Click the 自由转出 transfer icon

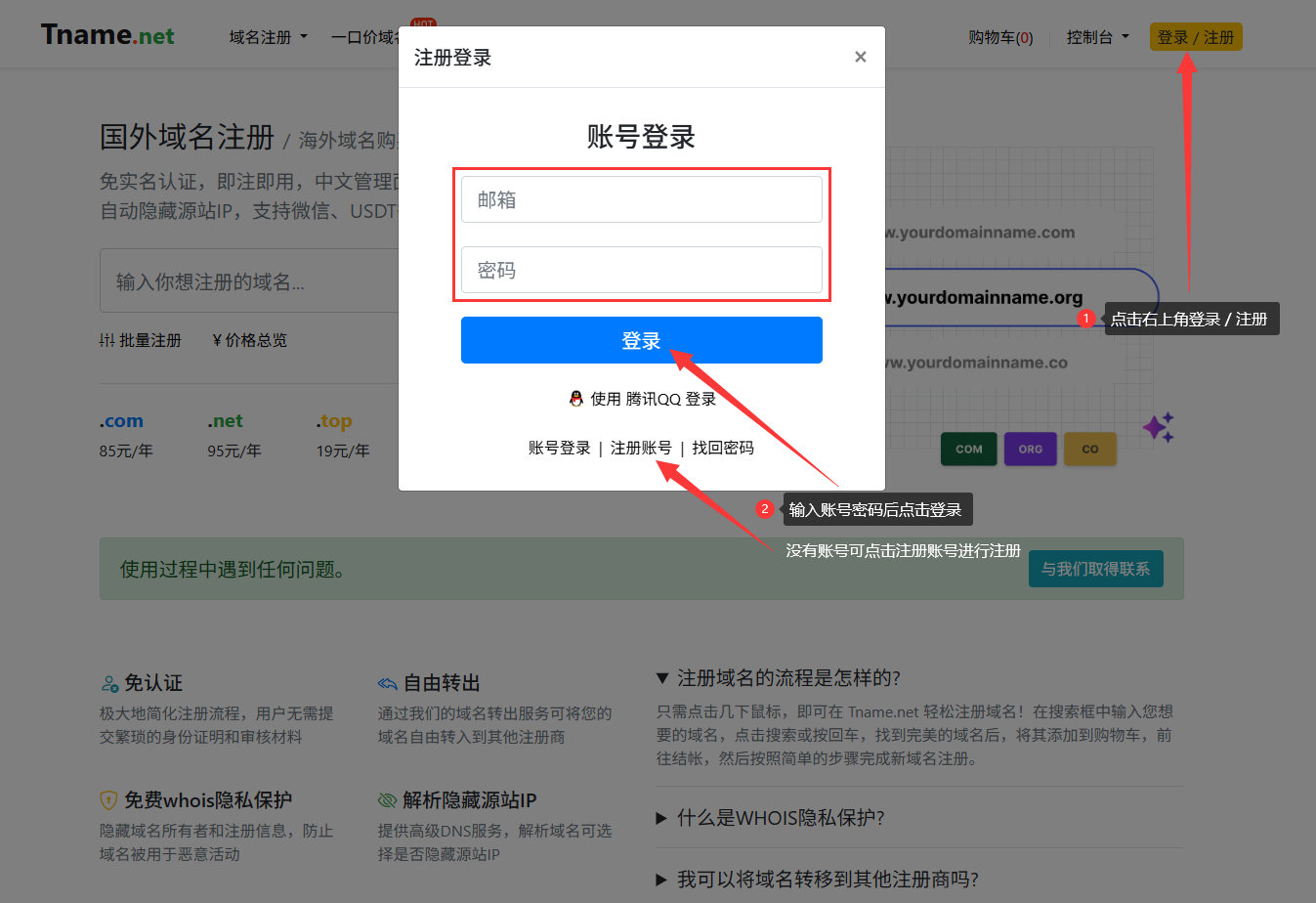point(388,683)
